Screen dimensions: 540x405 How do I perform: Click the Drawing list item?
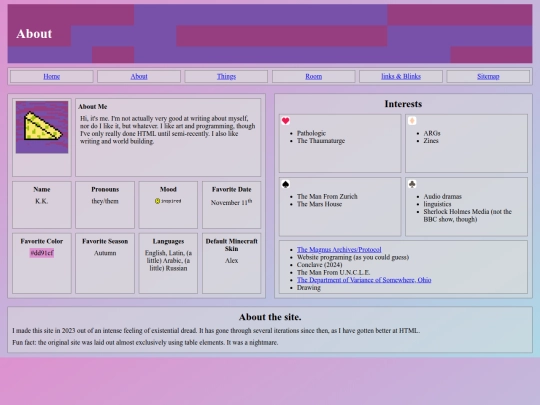[309, 287]
